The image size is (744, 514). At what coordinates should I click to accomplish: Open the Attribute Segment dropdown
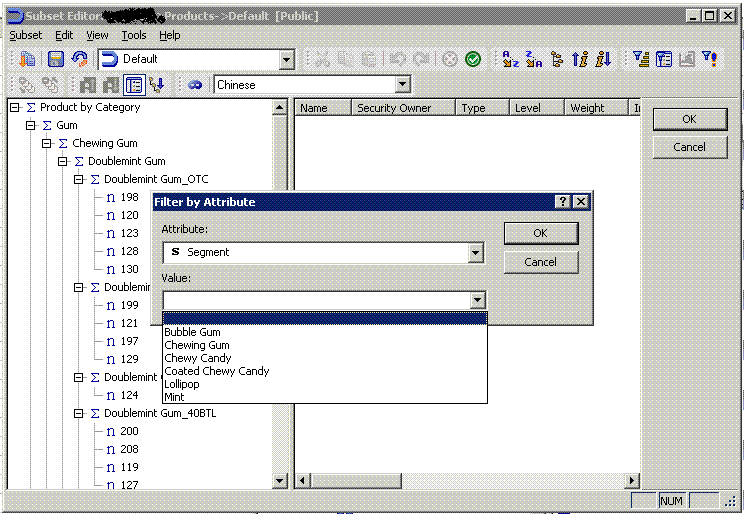[x=476, y=253]
